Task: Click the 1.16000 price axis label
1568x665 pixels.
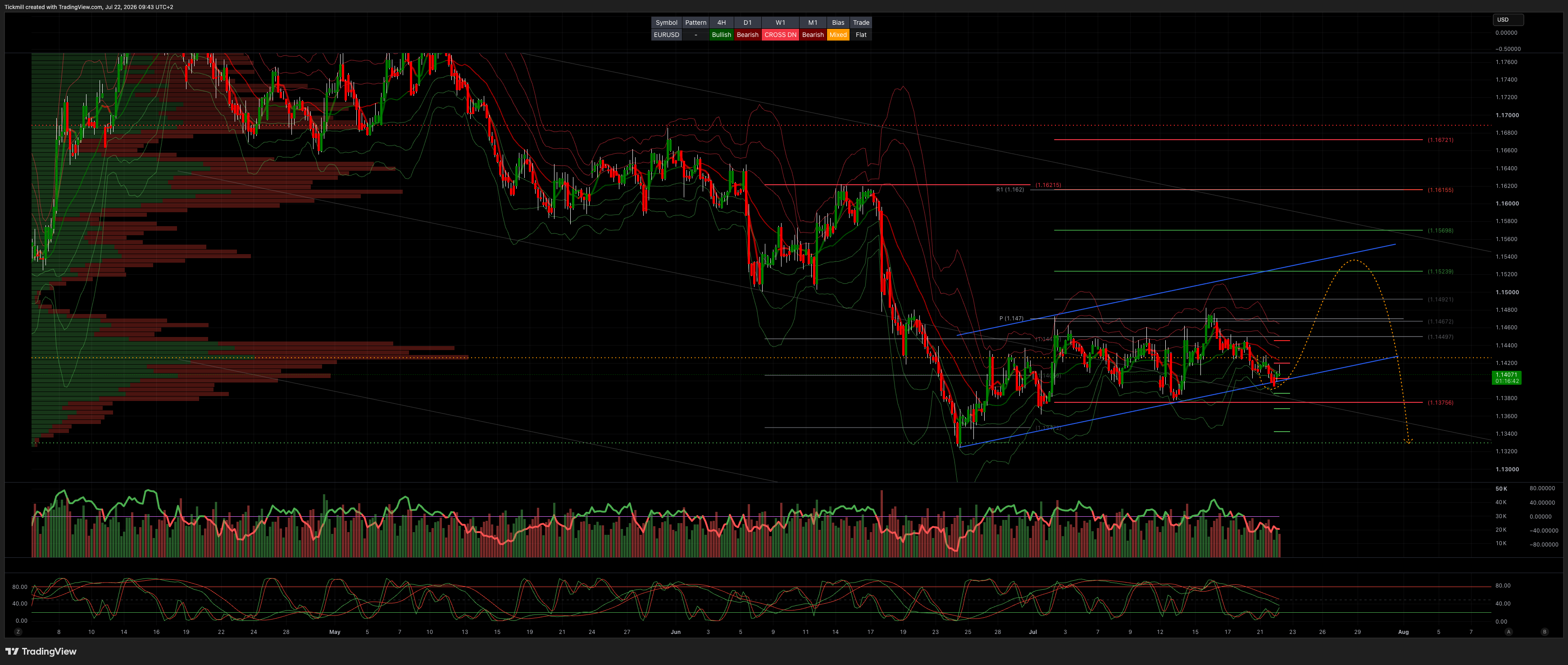Action: click(1507, 203)
